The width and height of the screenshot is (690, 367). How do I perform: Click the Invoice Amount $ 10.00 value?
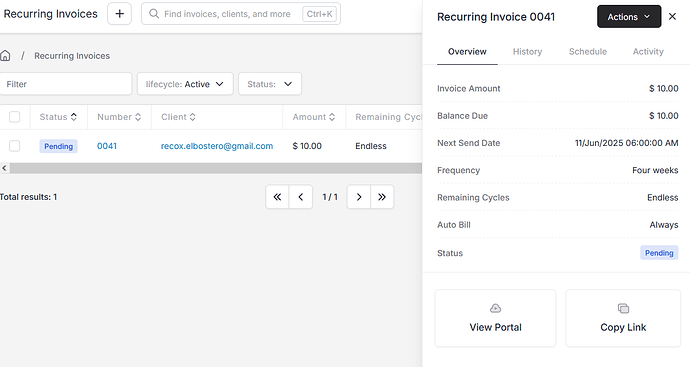tap(663, 88)
